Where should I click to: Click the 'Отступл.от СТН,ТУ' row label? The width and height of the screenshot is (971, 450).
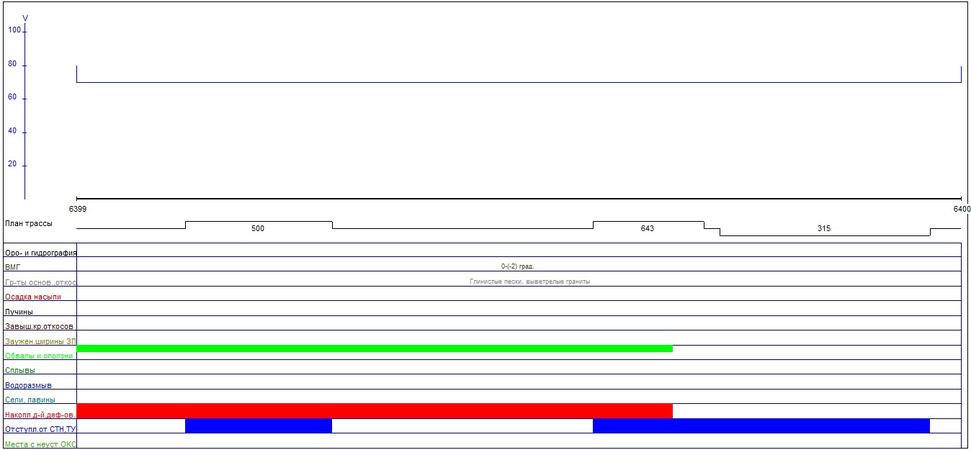click(40, 429)
